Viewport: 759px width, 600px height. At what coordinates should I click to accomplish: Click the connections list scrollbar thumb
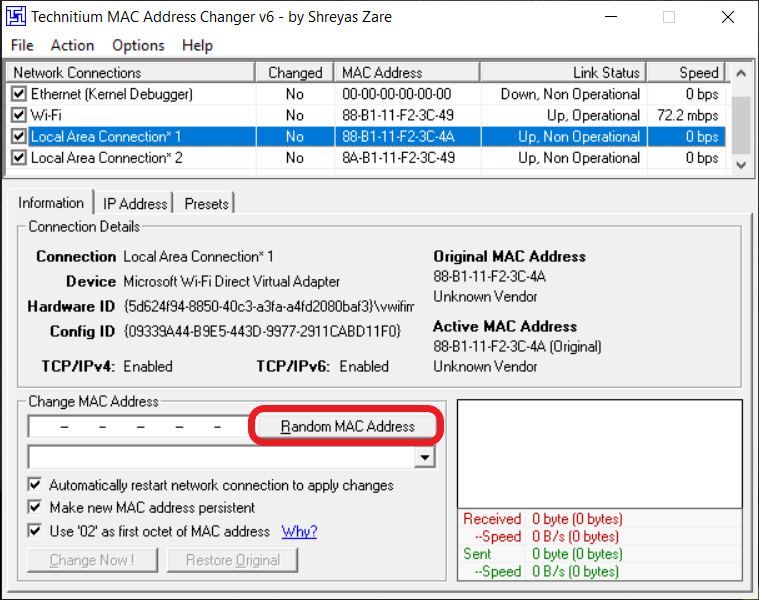coord(741,125)
